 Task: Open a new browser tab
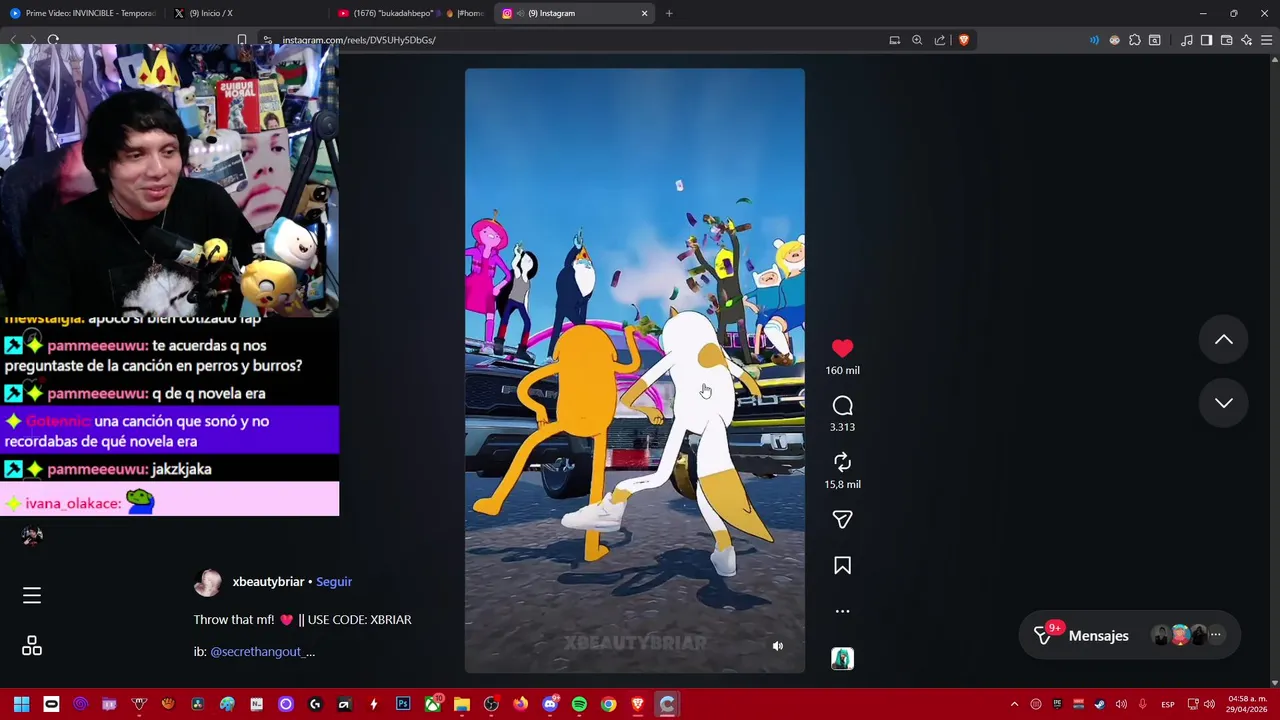669,13
